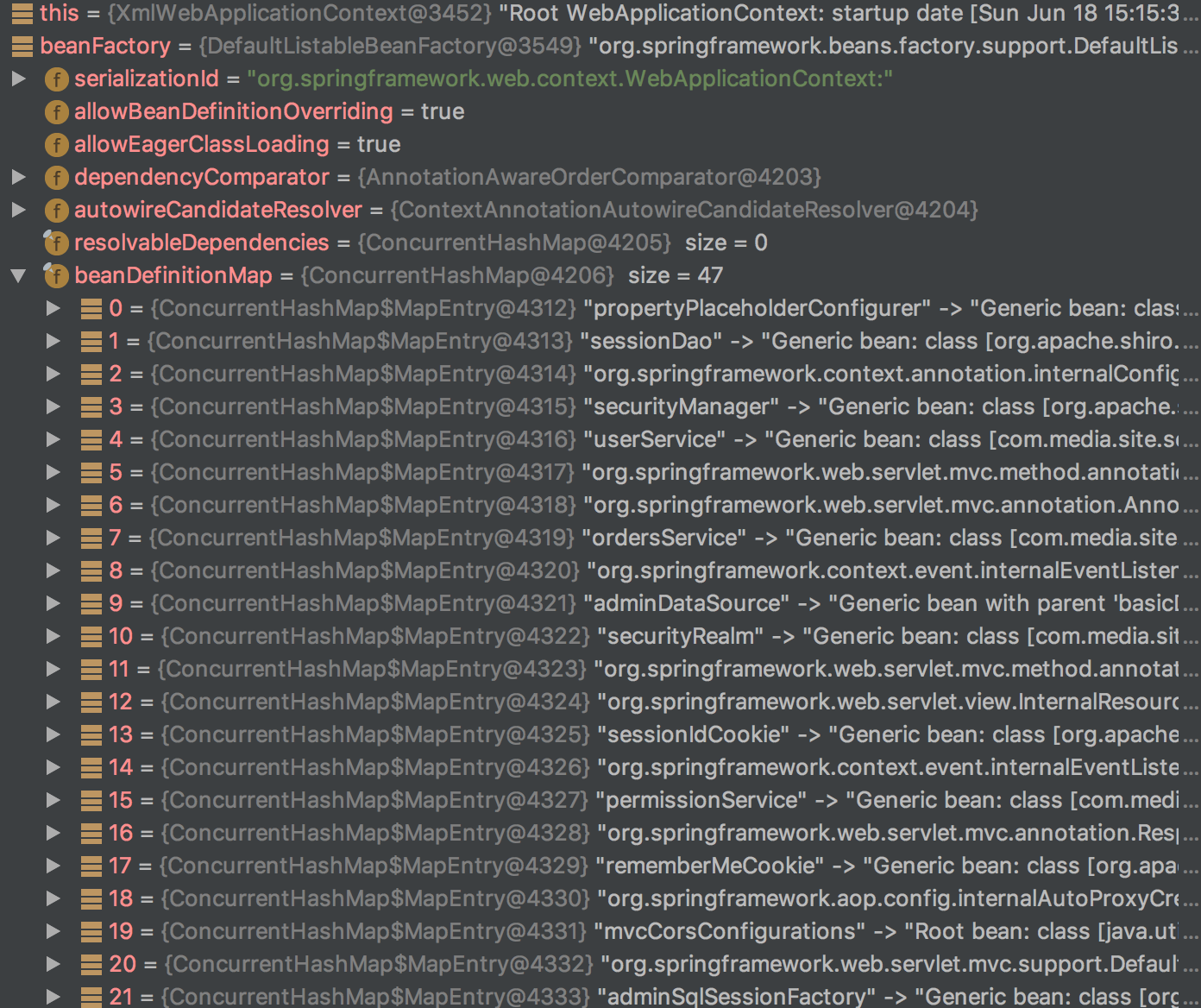Click the ContextAnnotationAutowireCandidateResolver@4204 value
The width and height of the screenshot is (1201, 1008).
(684, 210)
